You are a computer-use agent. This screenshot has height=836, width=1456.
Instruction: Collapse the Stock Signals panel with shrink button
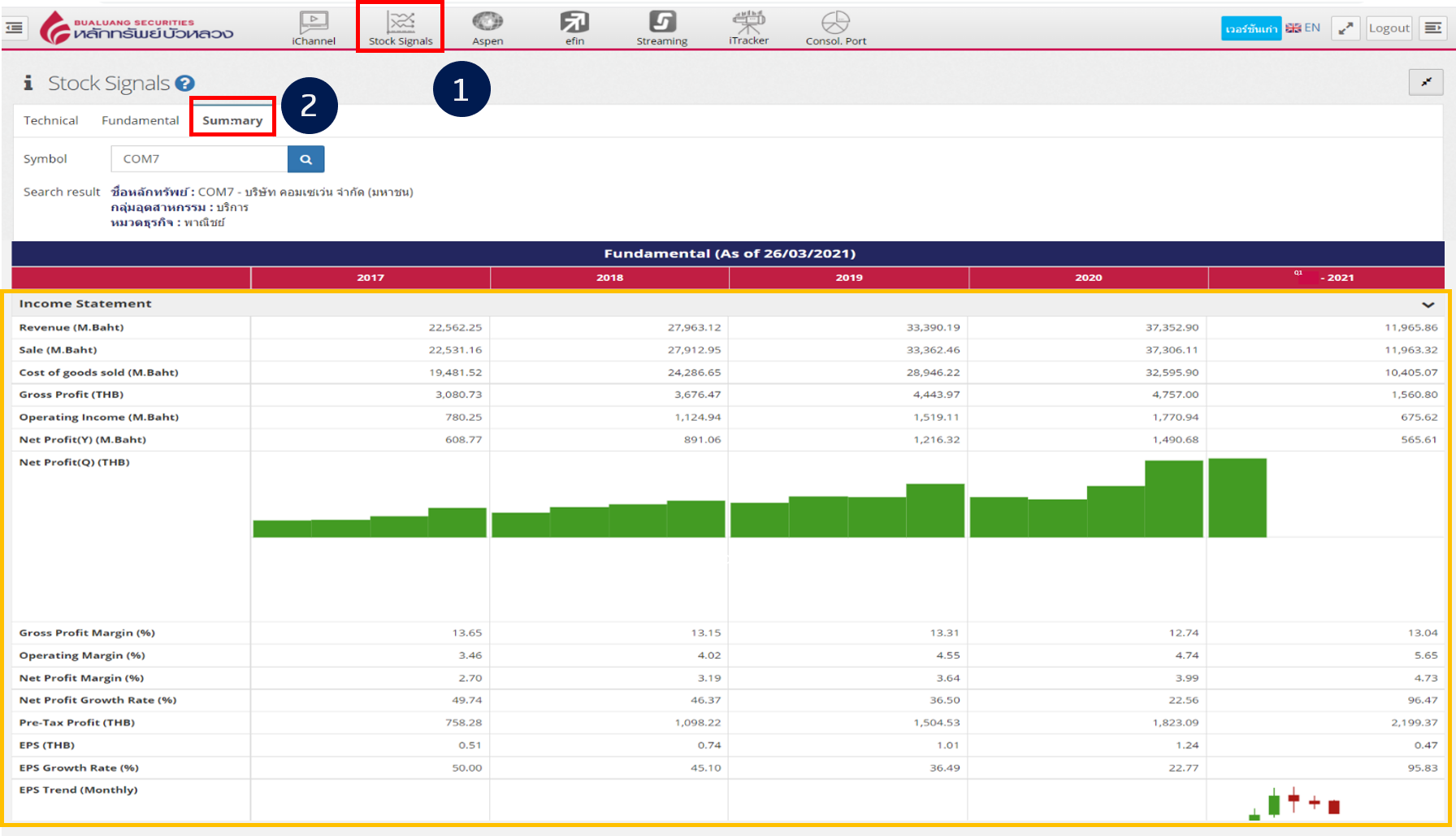pos(1426,82)
